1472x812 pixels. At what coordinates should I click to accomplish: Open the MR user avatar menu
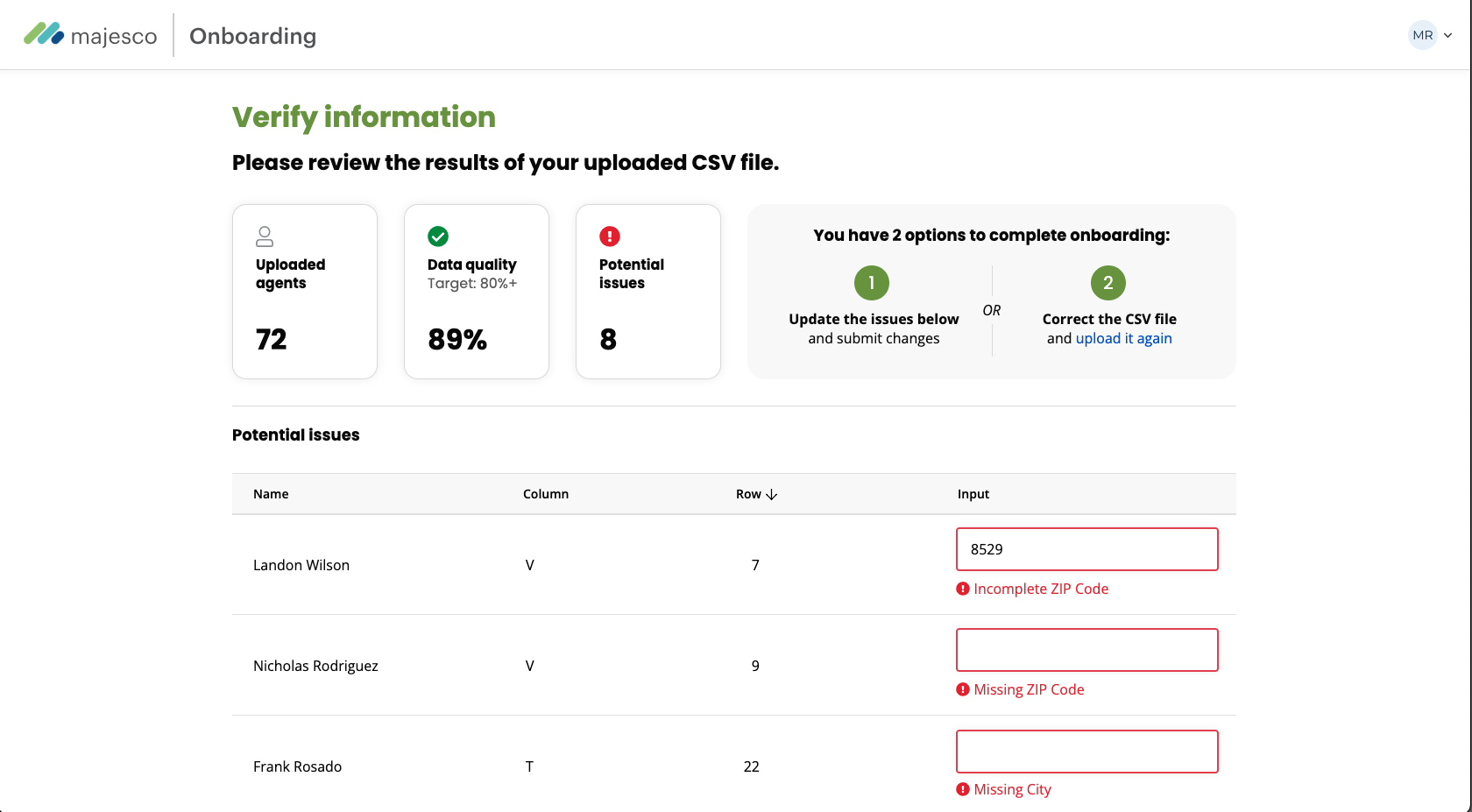coord(1422,35)
